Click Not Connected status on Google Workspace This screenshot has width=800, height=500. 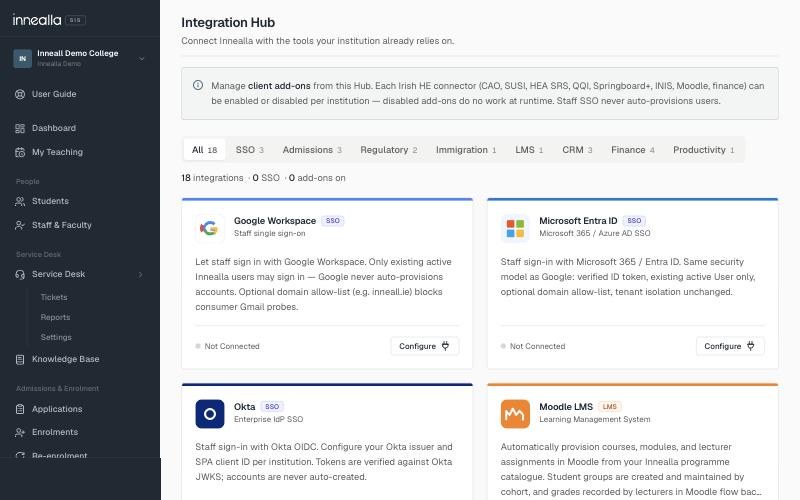click(x=228, y=346)
